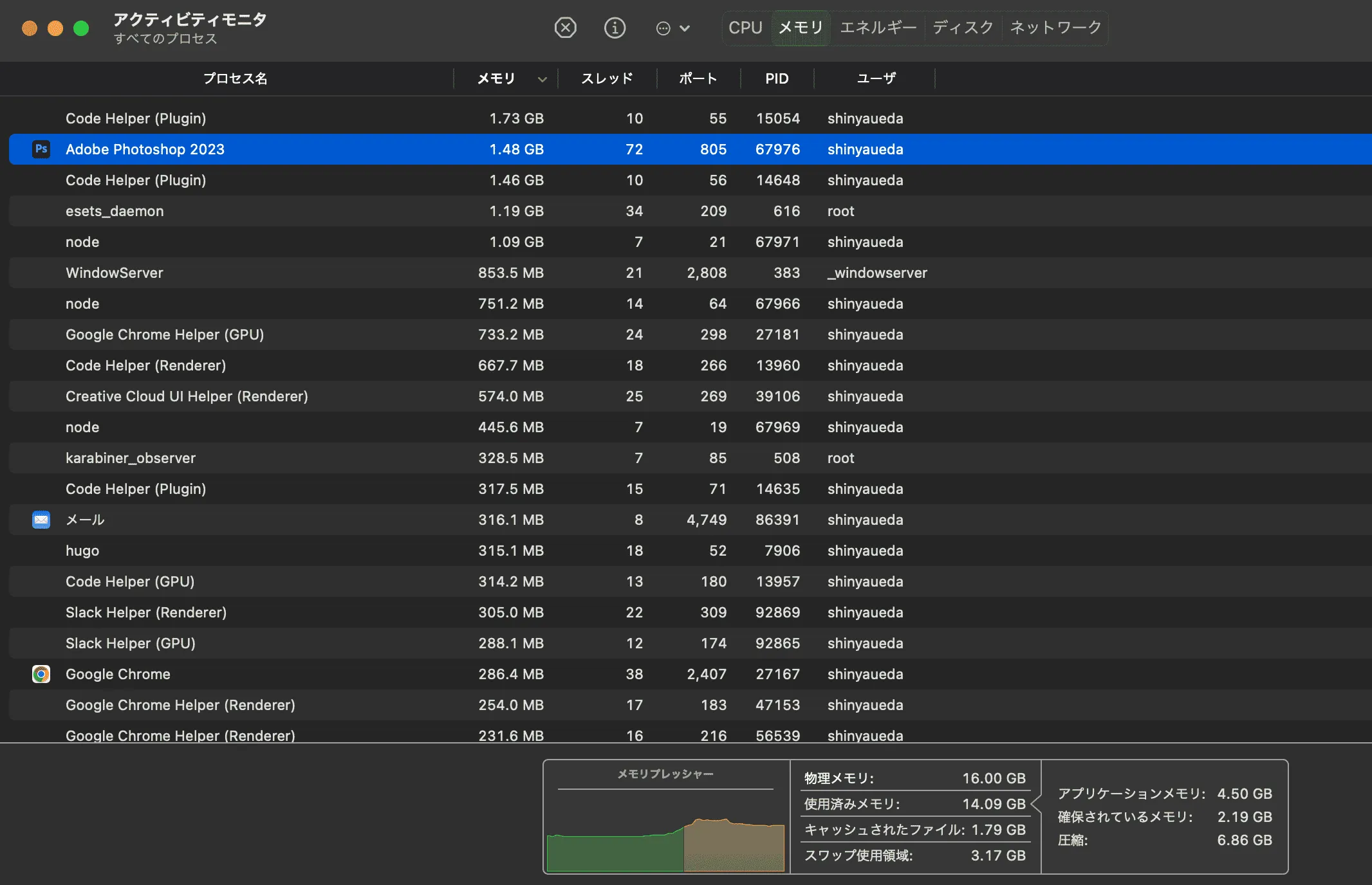The height and width of the screenshot is (885, 1372).
Task: Click the Mail app envelope icon
Action: click(41, 520)
